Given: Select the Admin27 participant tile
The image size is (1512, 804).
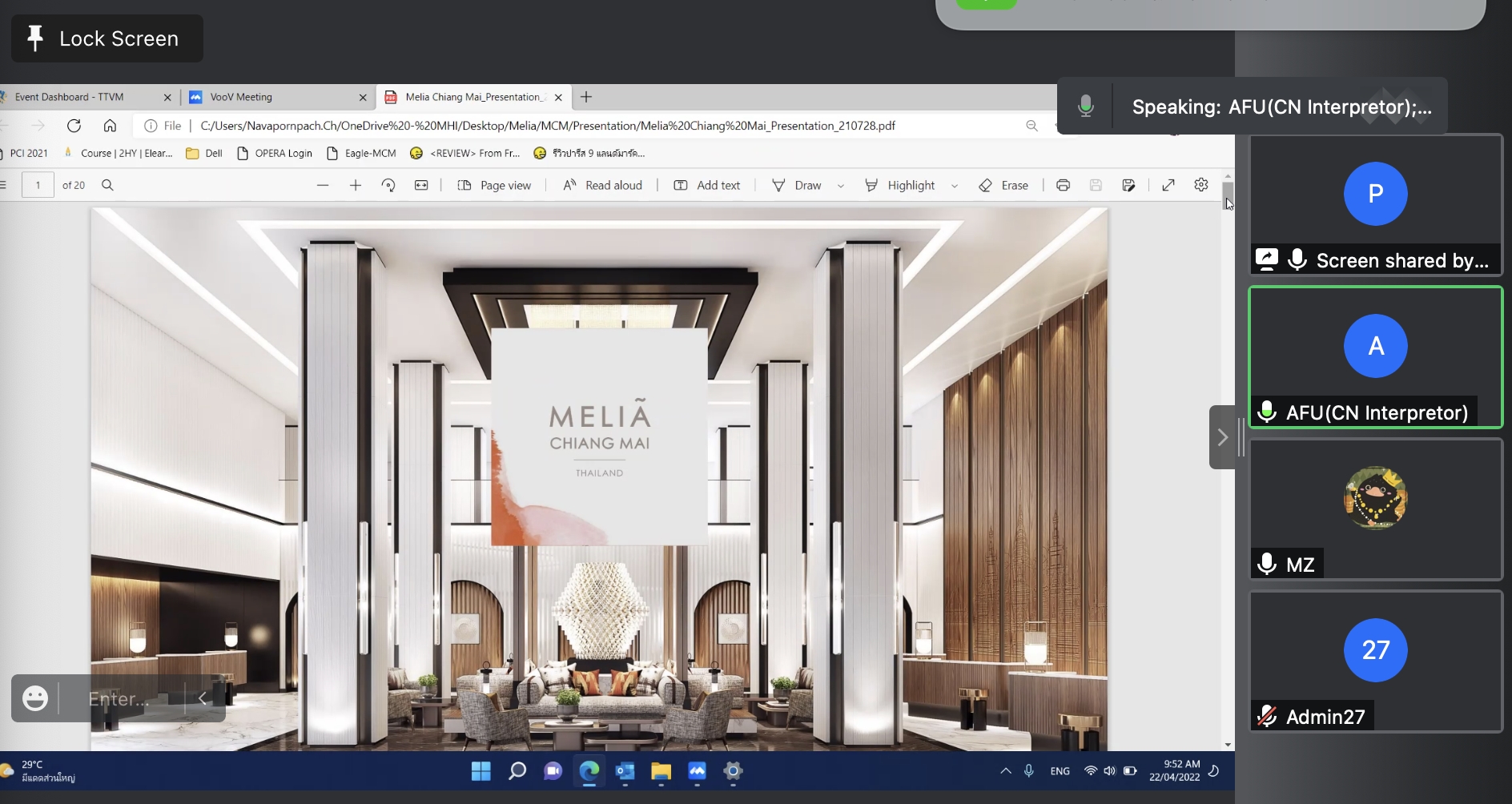Looking at the screenshot, I should point(1376,661).
